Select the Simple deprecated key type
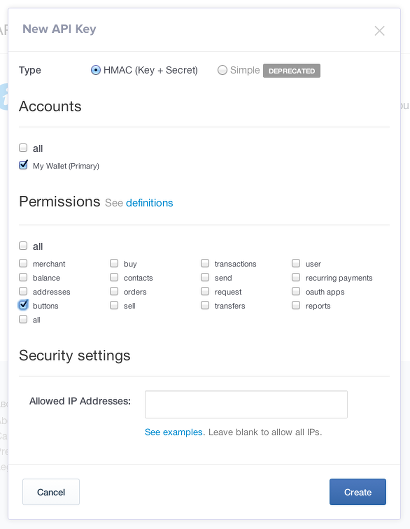This screenshot has height=529, width=410. (x=222, y=70)
